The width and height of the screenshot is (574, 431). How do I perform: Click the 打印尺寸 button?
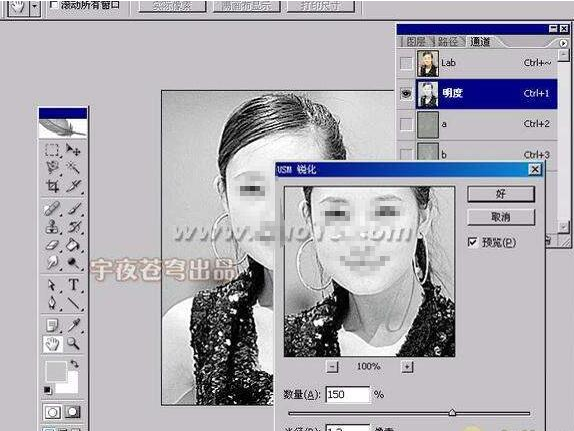pyautogui.click(x=321, y=6)
